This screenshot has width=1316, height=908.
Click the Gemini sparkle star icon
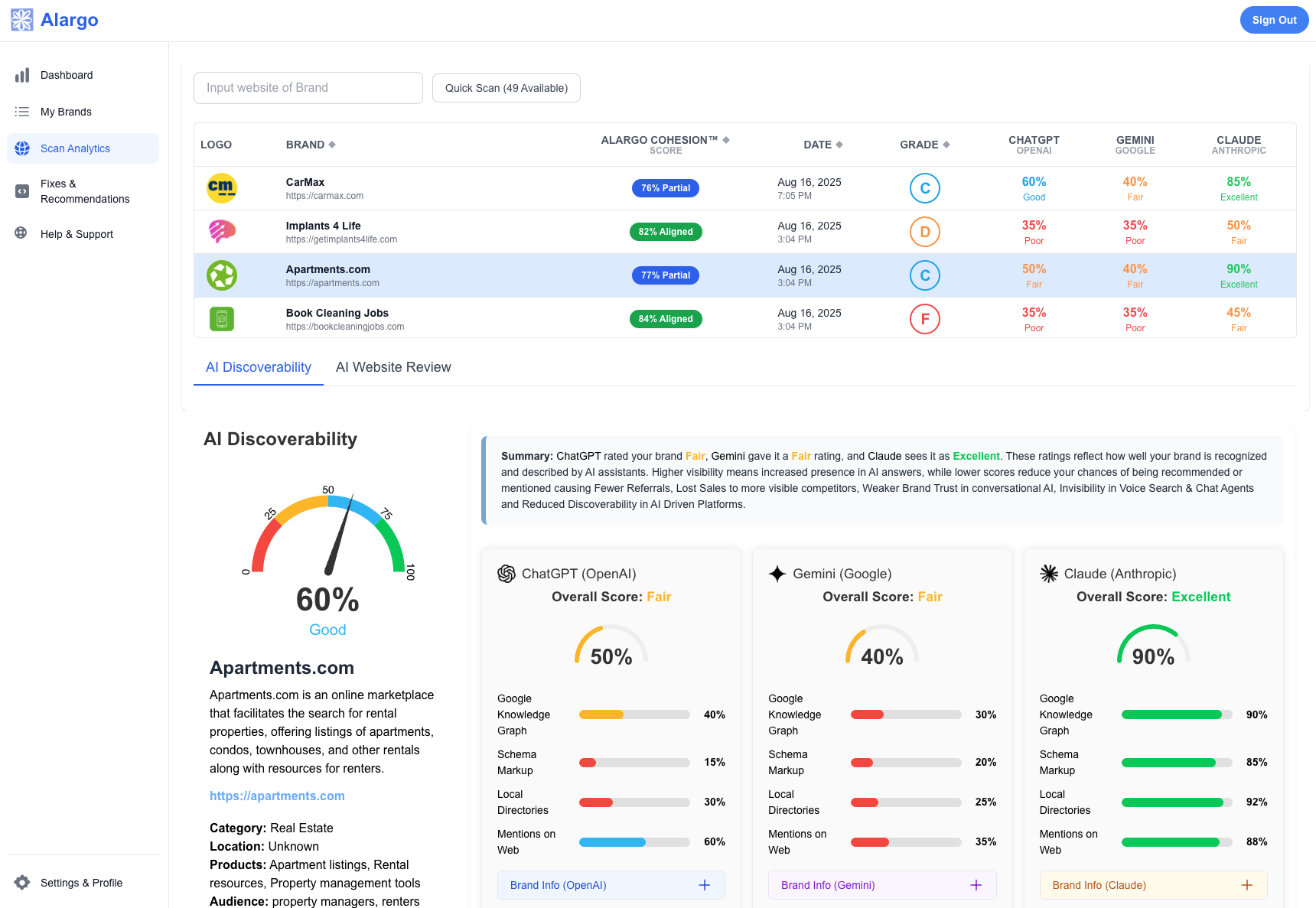pos(777,574)
